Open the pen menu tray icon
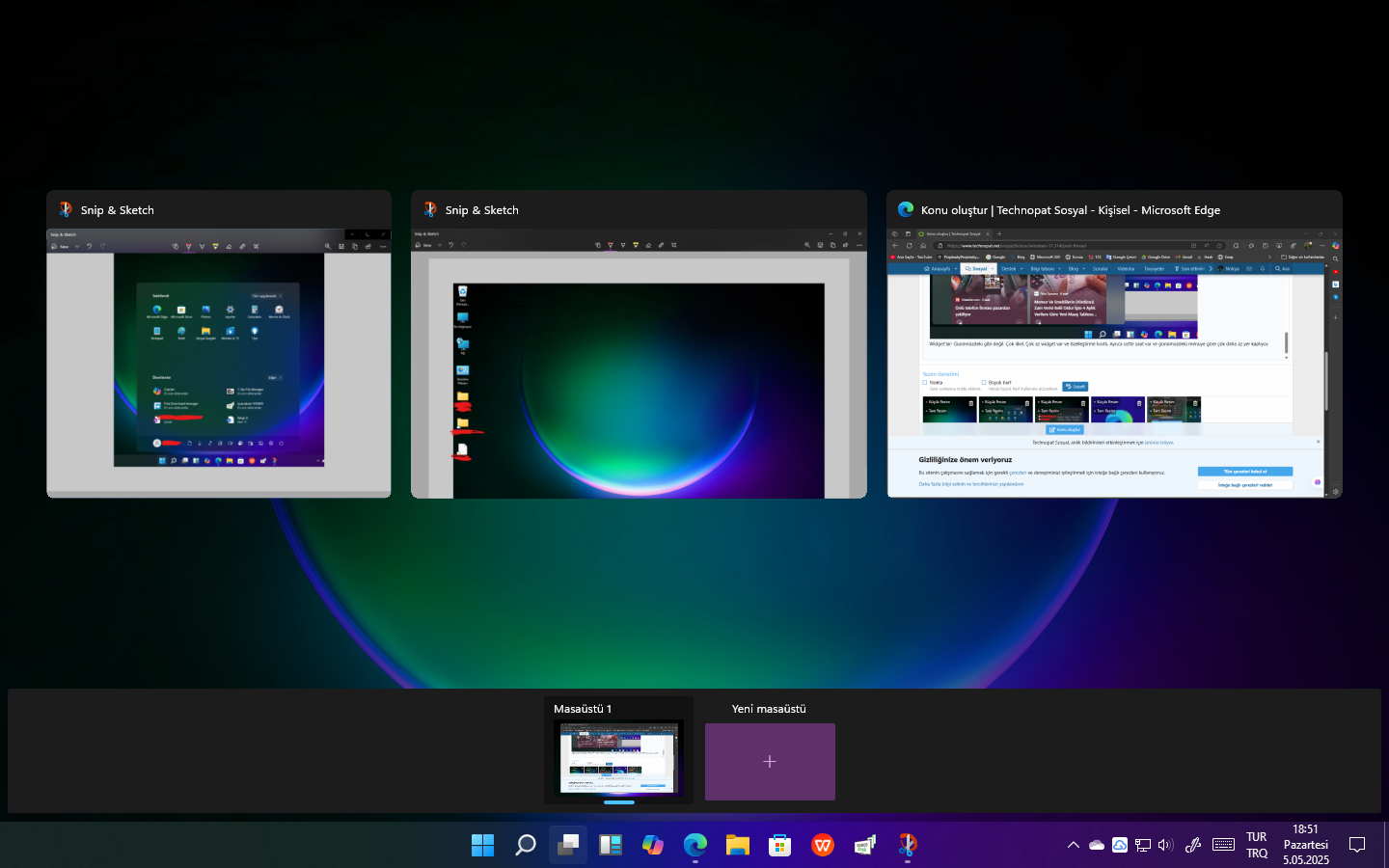Viewport: 1389px width, 868px height. click(1193, 845)
